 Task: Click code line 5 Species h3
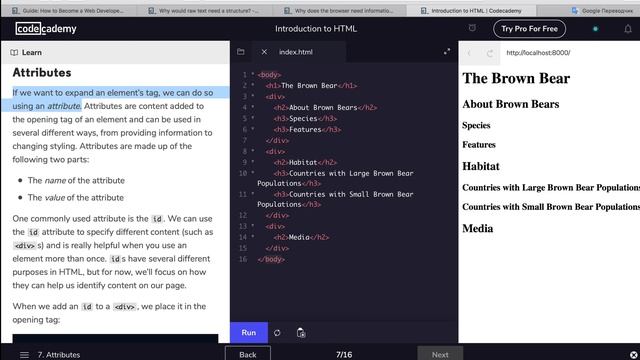pyautogui.click(x=305, y=118)
